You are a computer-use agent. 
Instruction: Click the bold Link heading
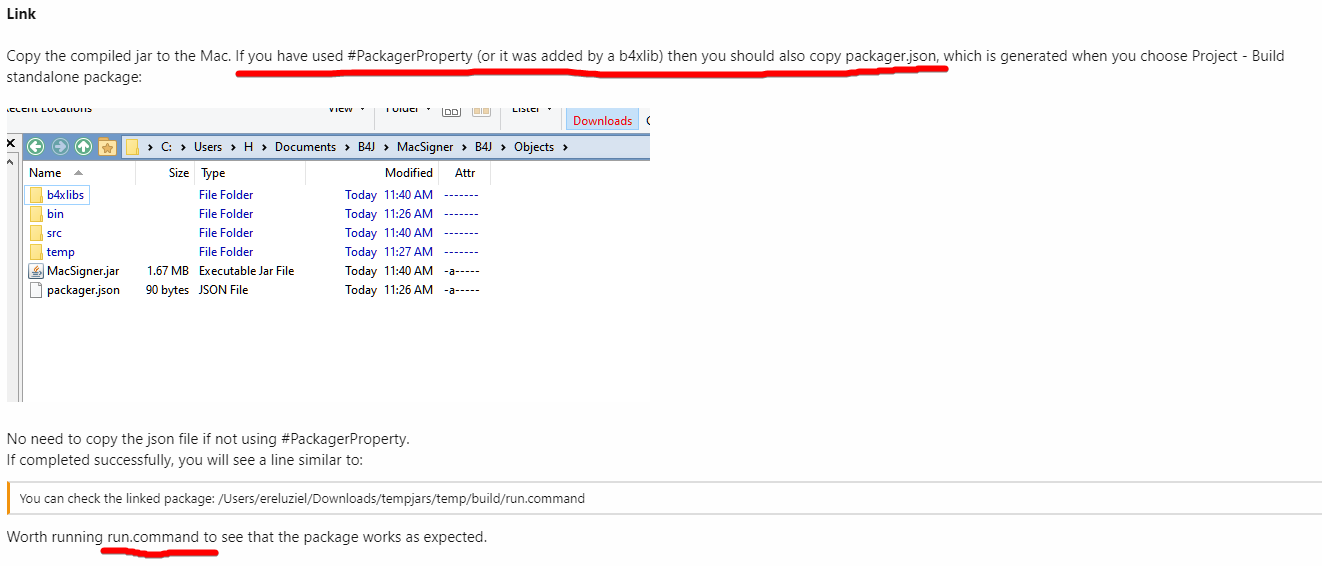pyautogui.click(x=21, y=14)
